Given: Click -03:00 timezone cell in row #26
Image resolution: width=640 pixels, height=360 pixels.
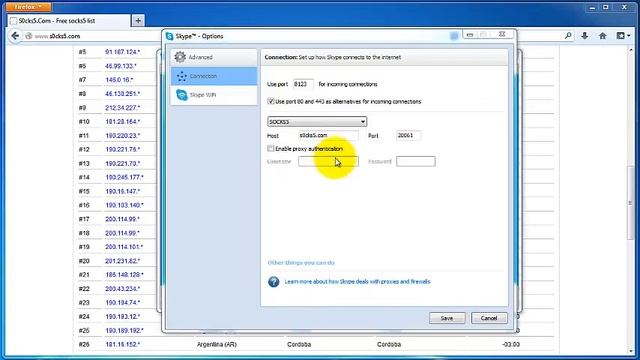Looking at the screenshot, I should pyautogui.click(x=511, y=344).
